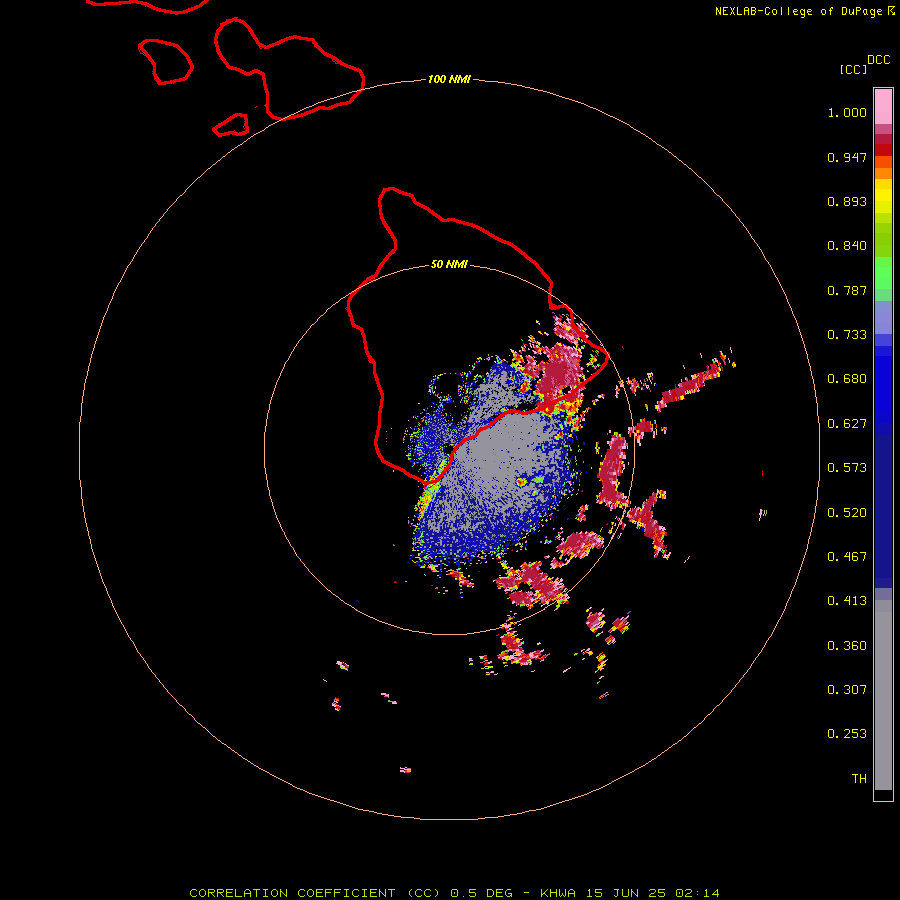The height and width of the screenshot is (900, 900).
Task: Click the 0.840 value on color scale
Action: click(x=847, y=246)
